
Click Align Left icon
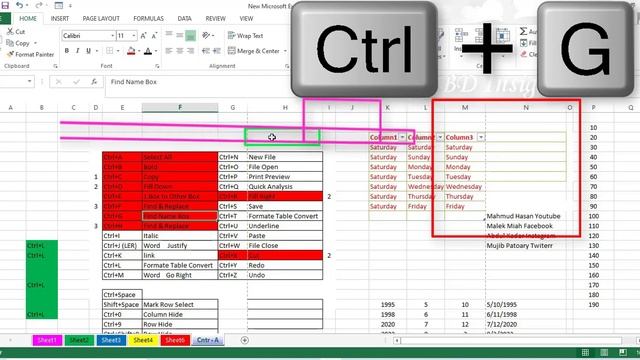click(x=169, y=51)
